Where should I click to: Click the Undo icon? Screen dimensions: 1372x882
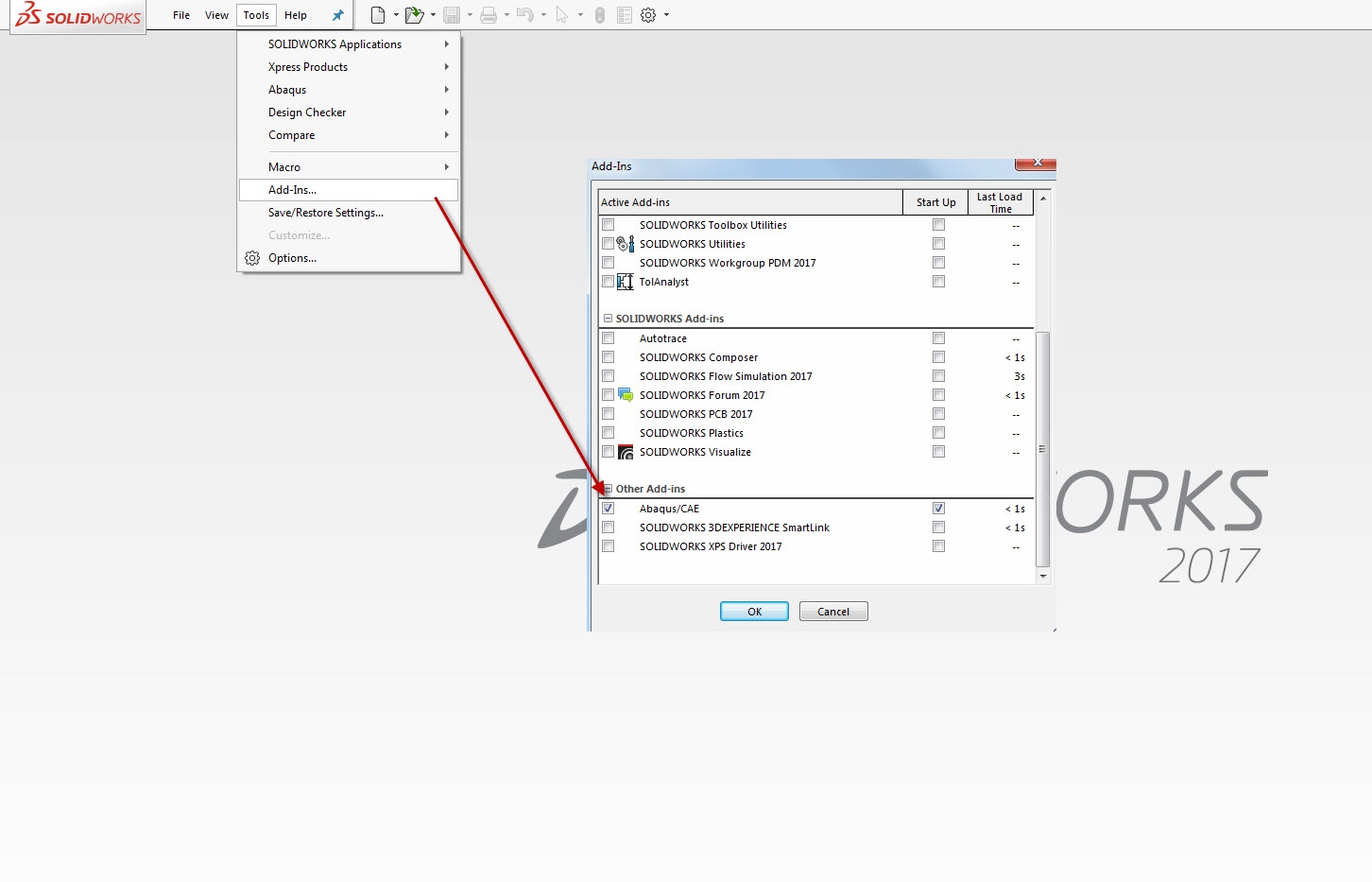point(527,14)
